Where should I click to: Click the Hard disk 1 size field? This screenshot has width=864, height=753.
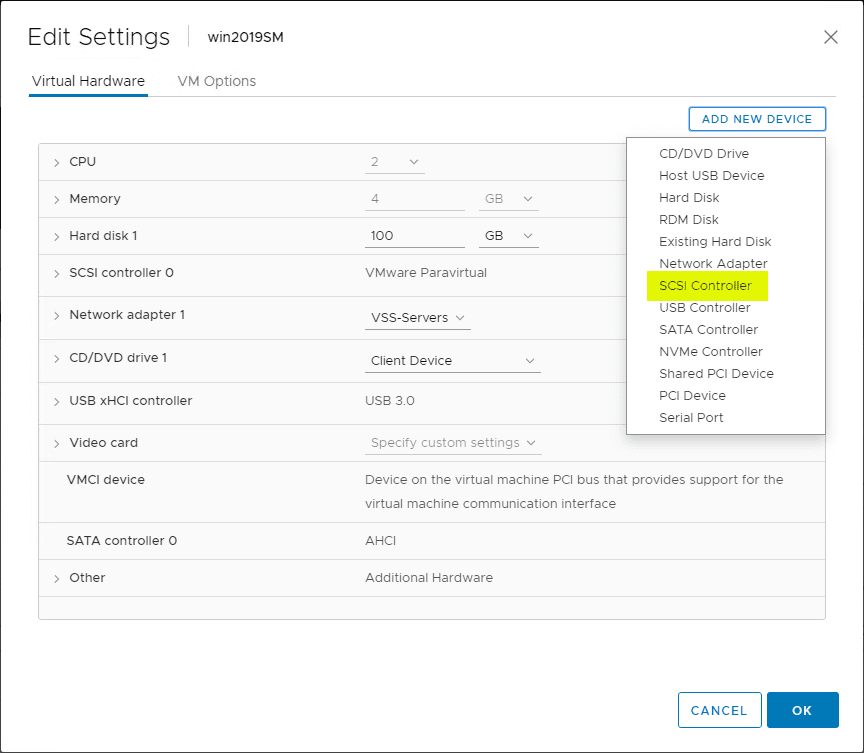[414, 235]
